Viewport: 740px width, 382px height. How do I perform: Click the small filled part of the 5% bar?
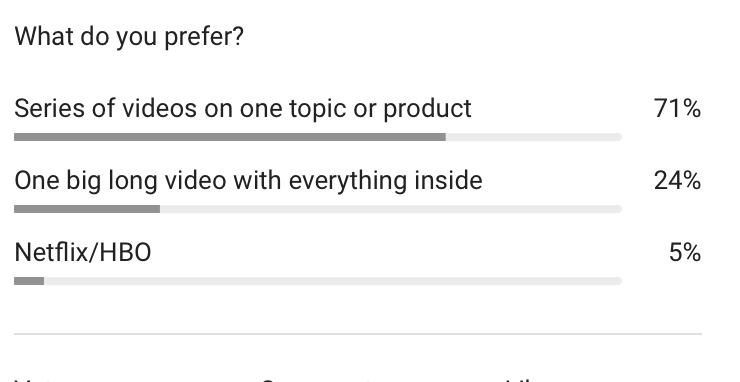click(x=29, y=281)
